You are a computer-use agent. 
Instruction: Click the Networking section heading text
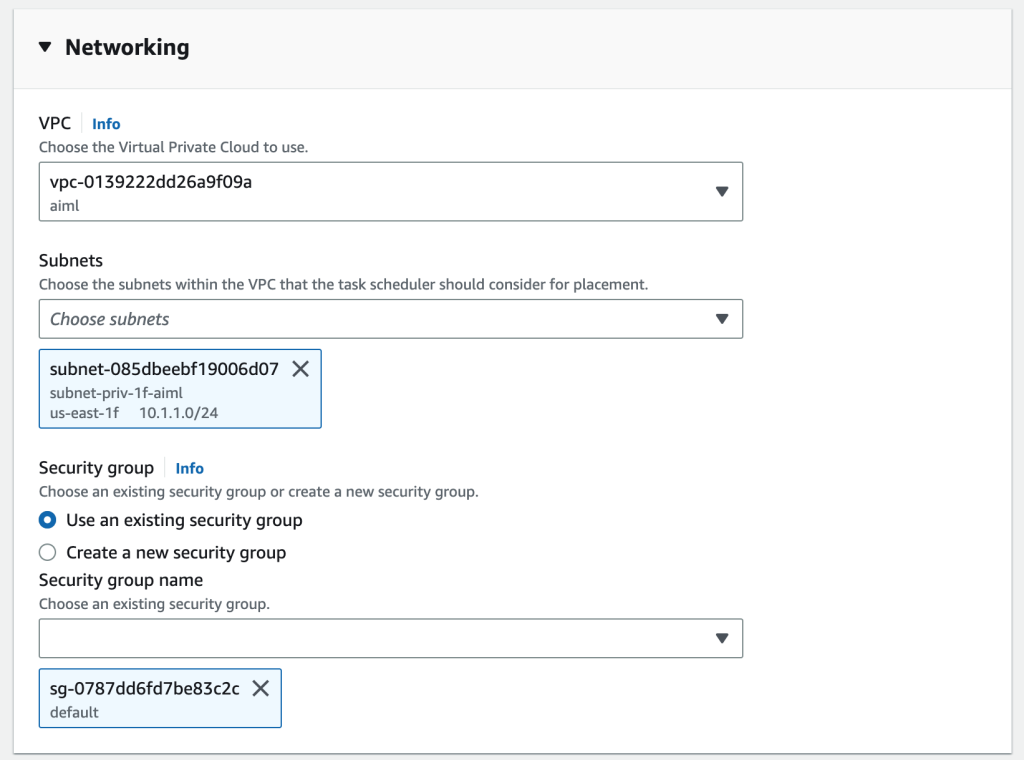[127, 47]
